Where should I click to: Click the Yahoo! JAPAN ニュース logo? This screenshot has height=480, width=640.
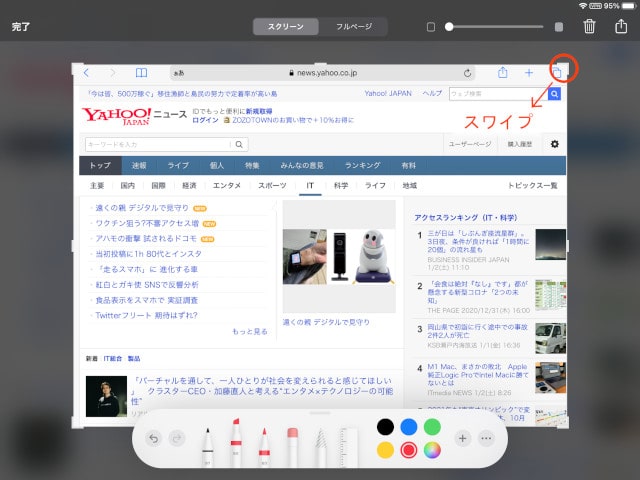pyautogui.click(x=134, y=116)
